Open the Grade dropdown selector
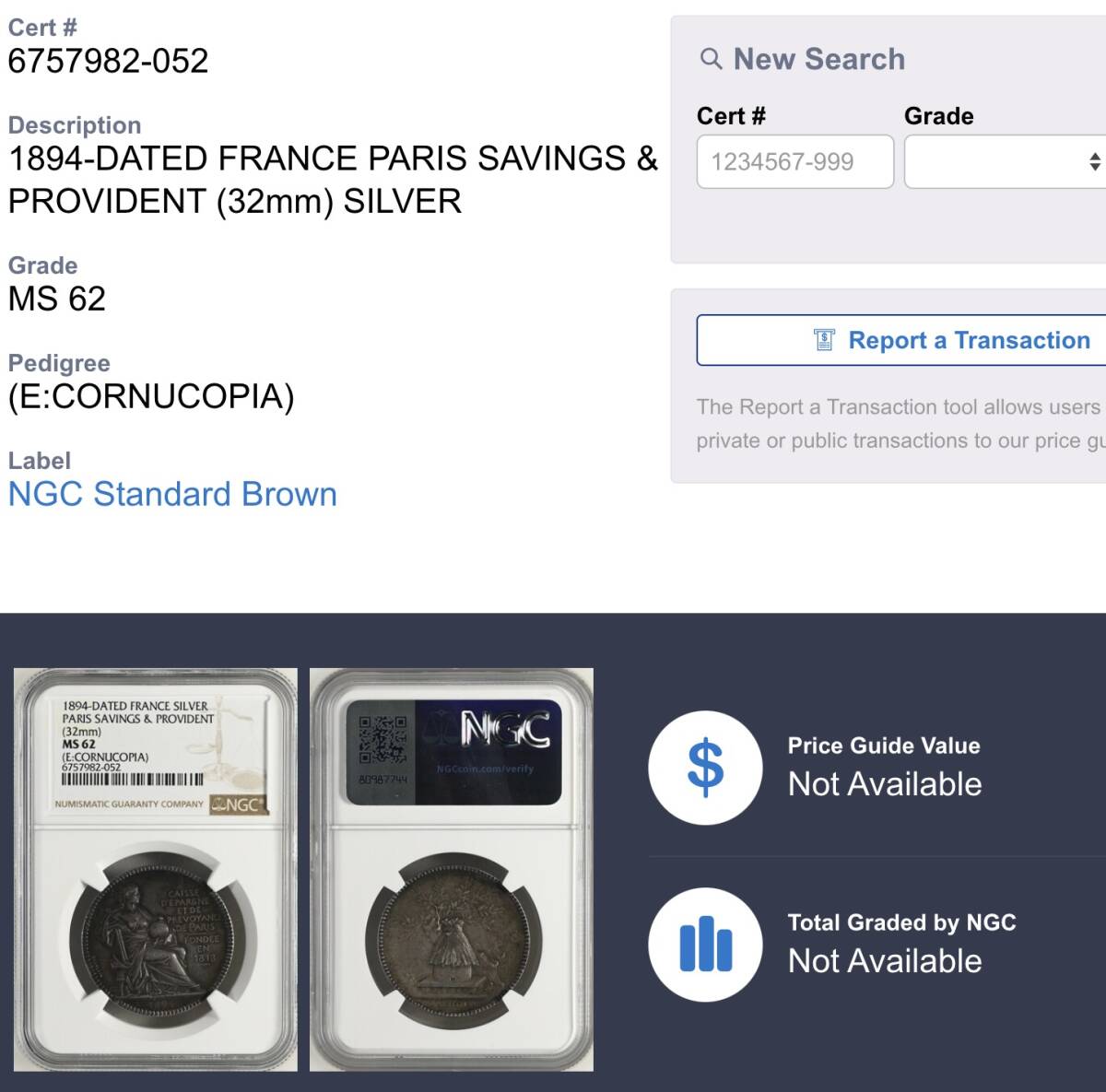The height and width of the screenshot is (1092, 1106). coord(1005,161)
